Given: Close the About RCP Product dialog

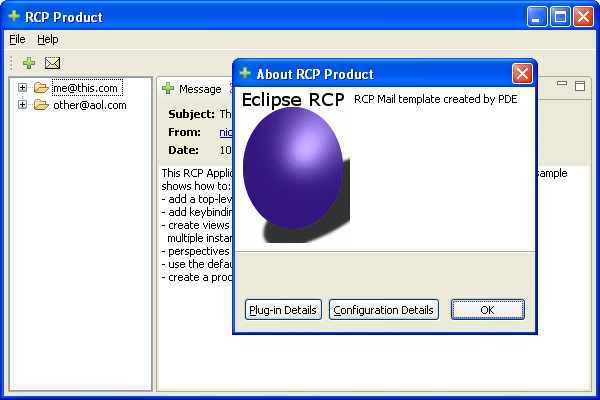Looking at the screenshot, I should click(x=522, y=73).
